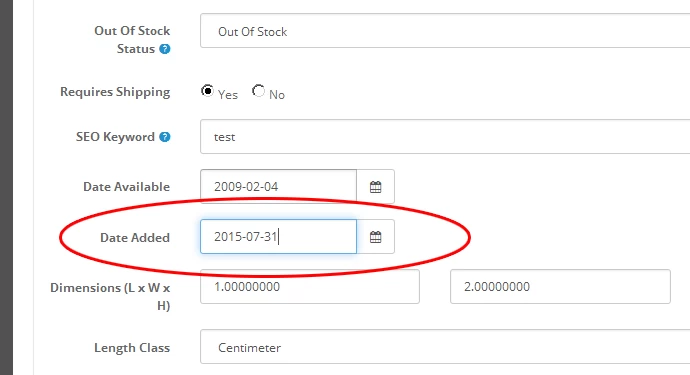This screenshot has height=375, width=690.
Task: Click Out Of Stock Status help icon
Action: 165,49
